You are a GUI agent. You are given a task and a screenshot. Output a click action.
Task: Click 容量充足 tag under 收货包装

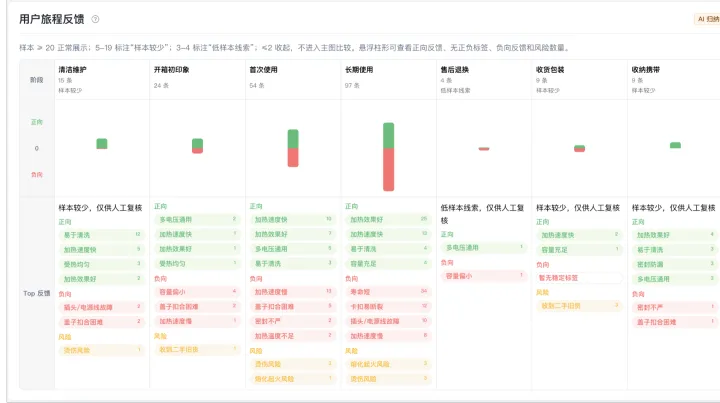coord(579,250)
